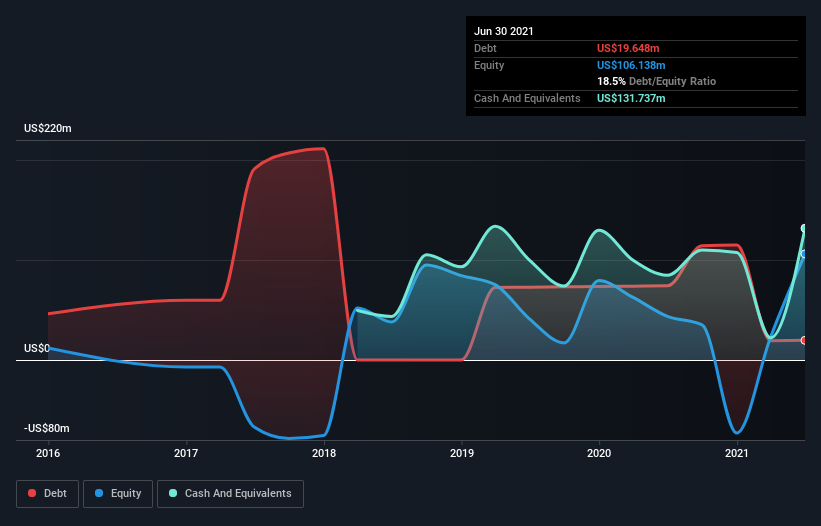This screenshot has width=821, height=526.
Task: Click the Jun 30 2021 tooltip date
Action: click(504, 31)
